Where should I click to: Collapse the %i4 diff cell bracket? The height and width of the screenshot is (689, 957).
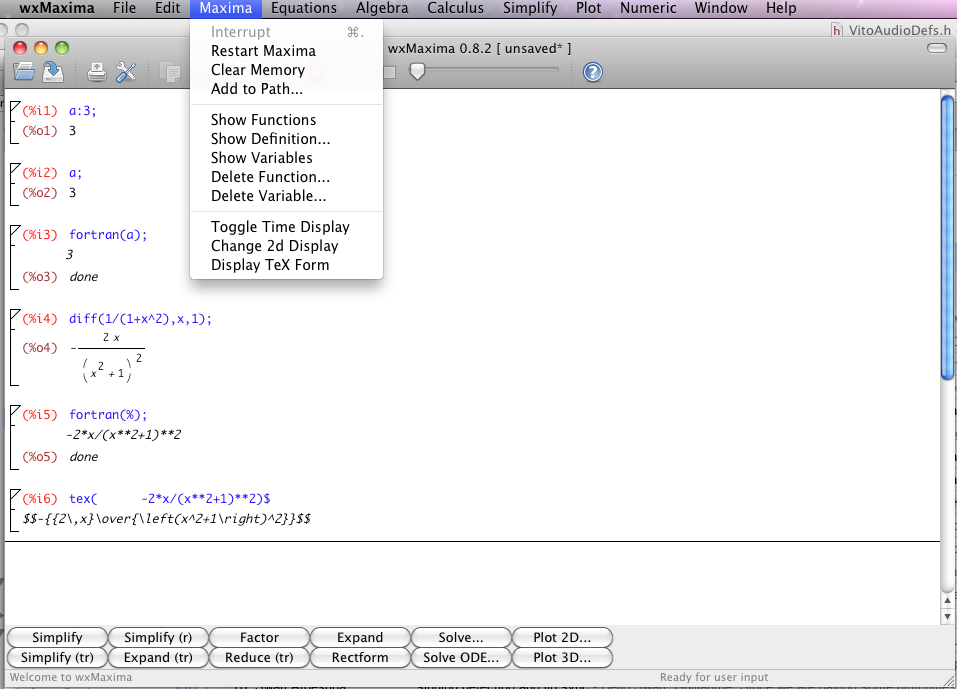pyautogui.click(x=15, y=348)
